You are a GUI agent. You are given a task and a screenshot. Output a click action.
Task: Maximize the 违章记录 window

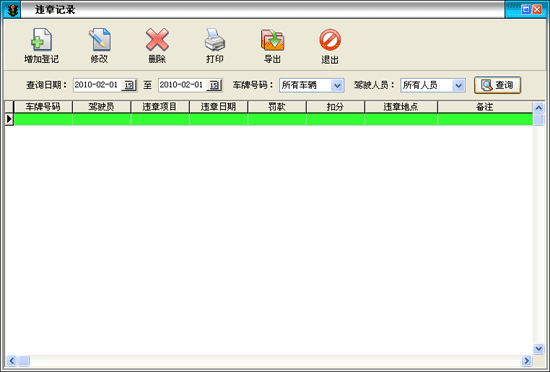[526, 9]
